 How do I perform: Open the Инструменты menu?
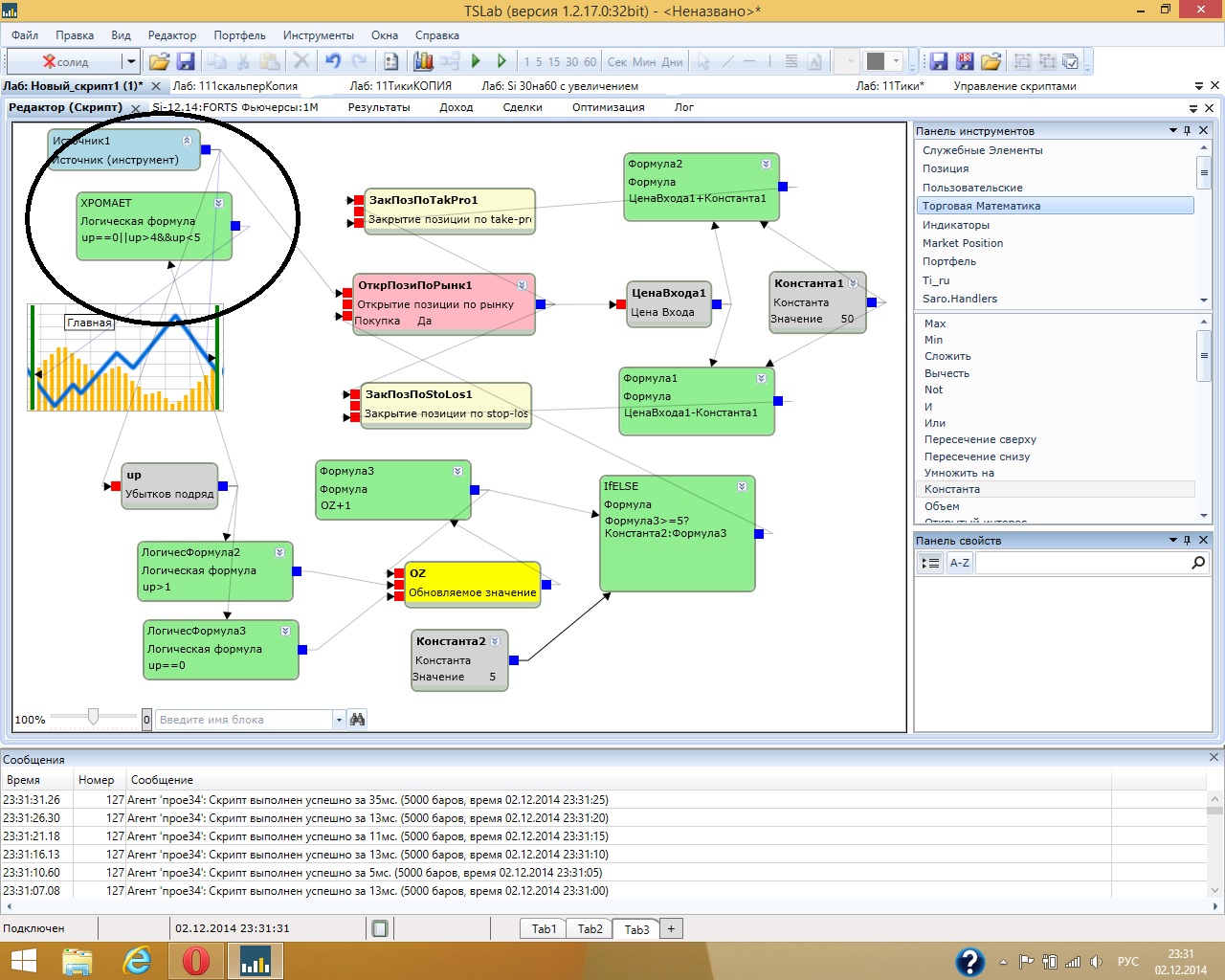coord(318,35)
